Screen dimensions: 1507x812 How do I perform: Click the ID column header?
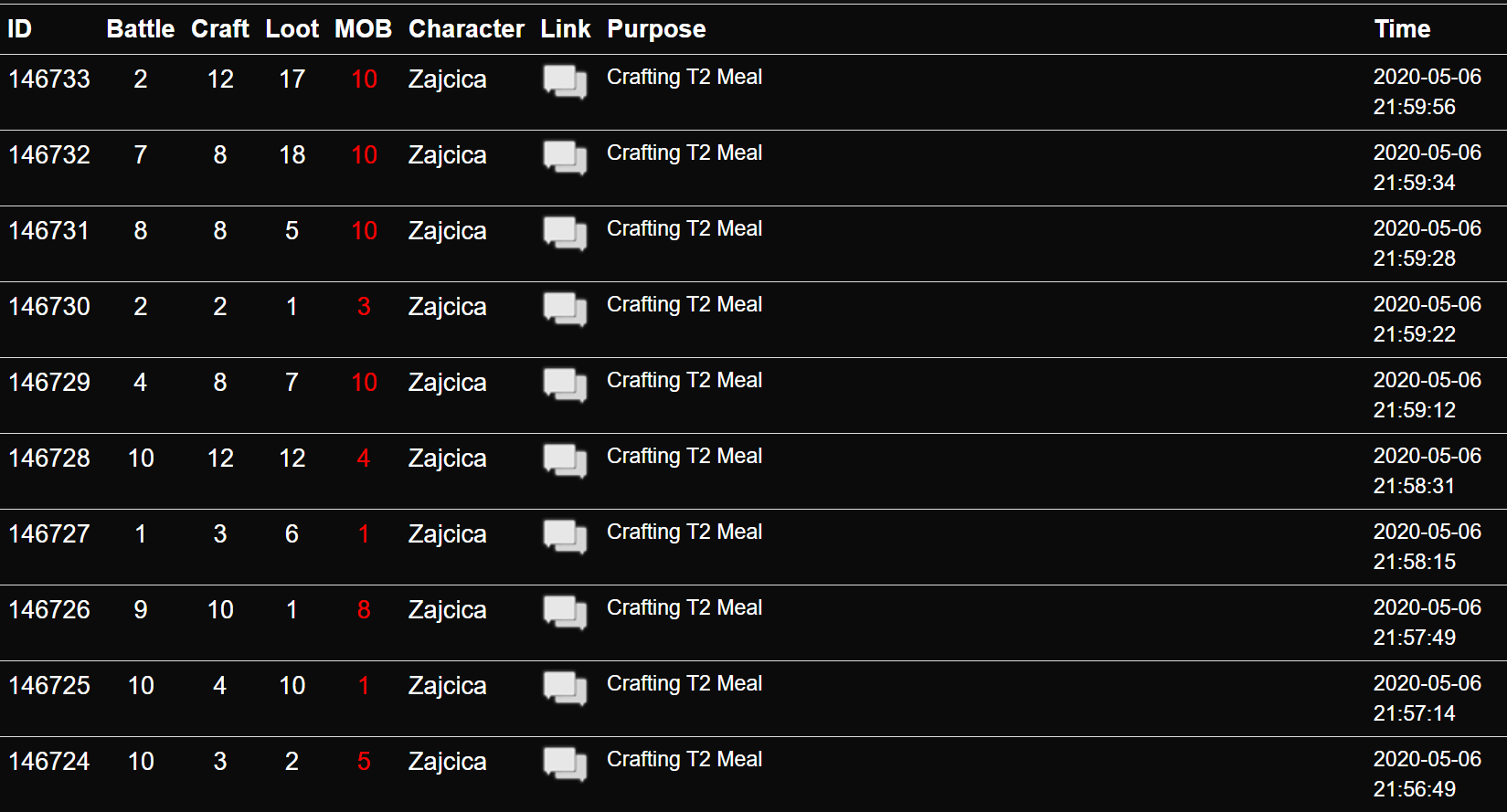pos(19,29)
